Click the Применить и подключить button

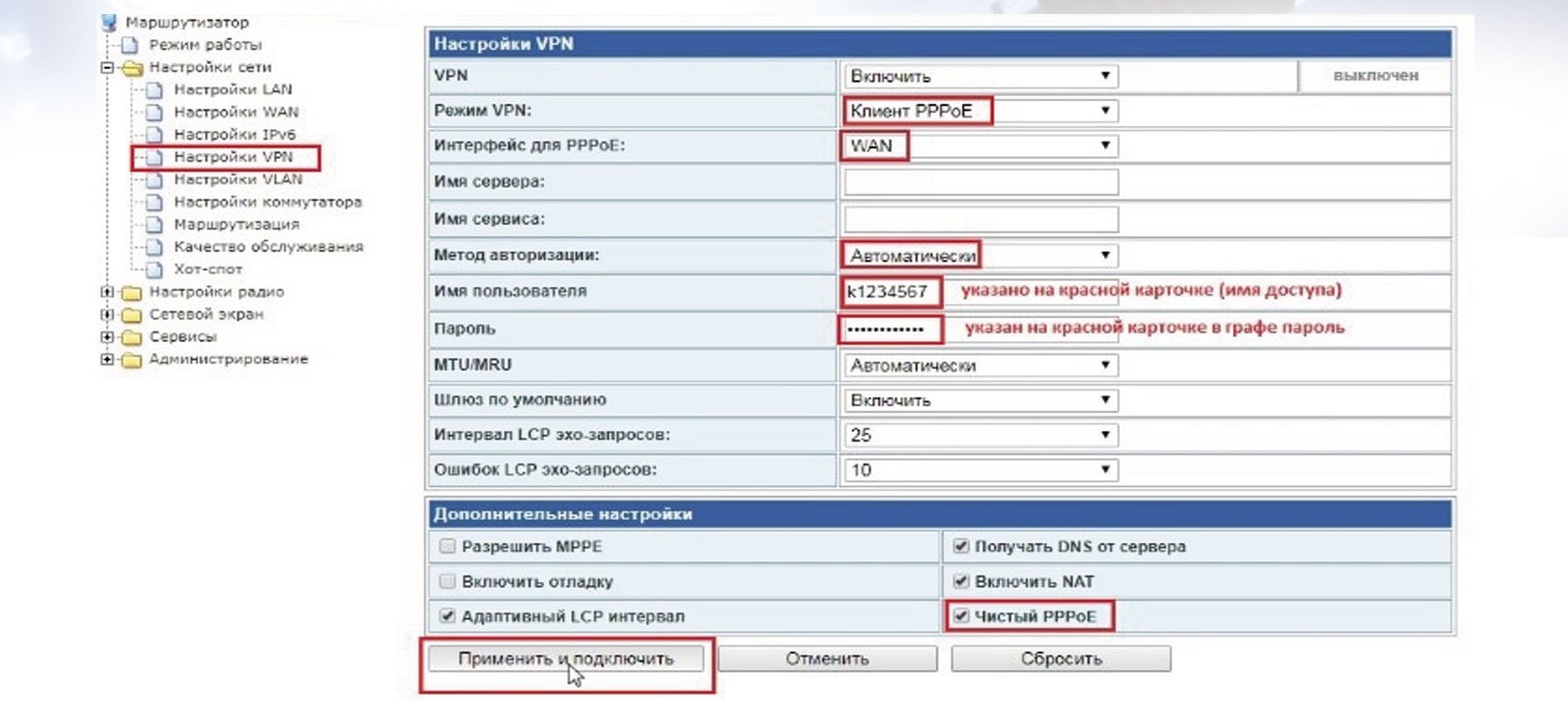[565, 659]
